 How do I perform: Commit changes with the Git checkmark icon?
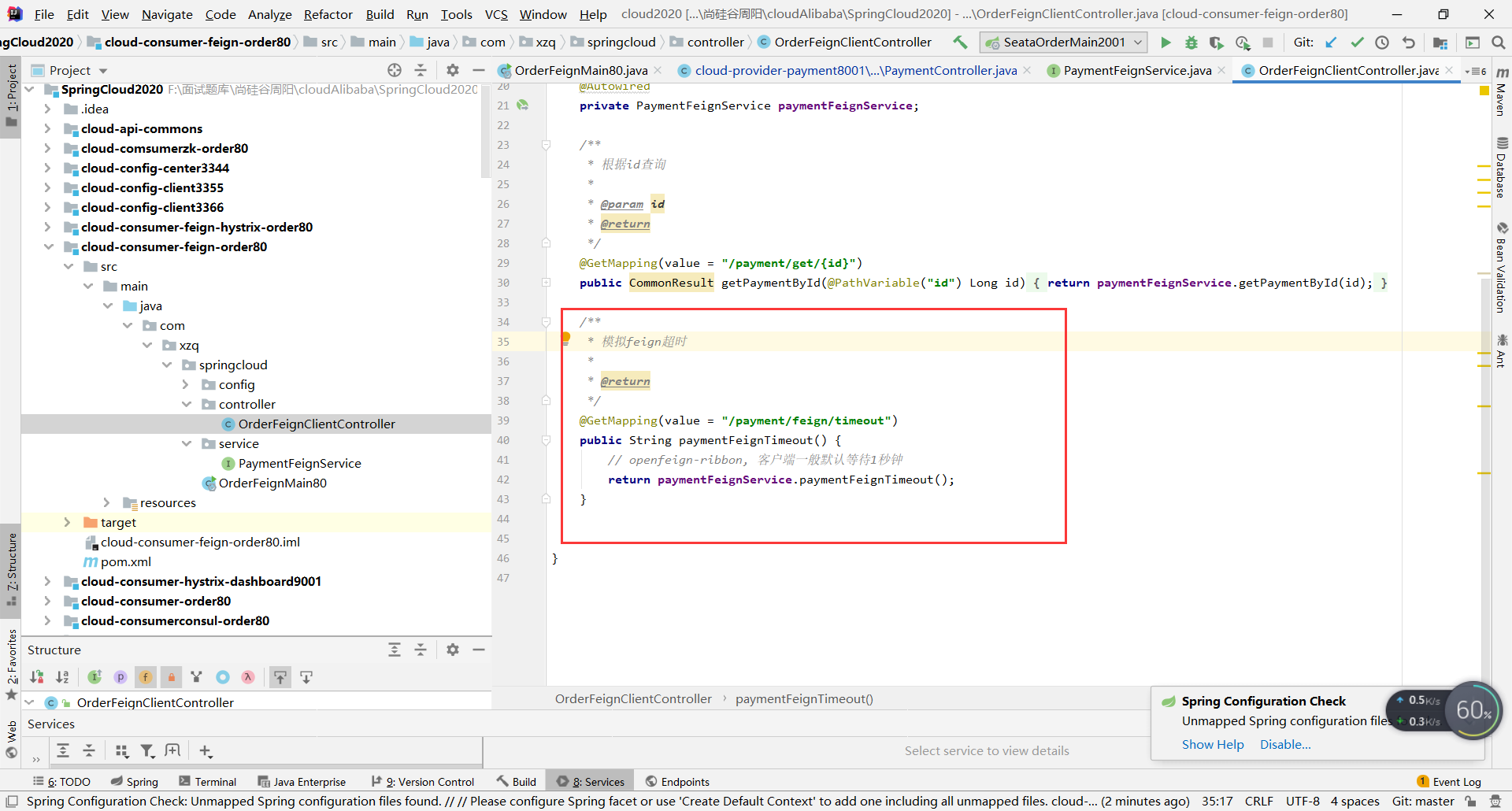1357,43
